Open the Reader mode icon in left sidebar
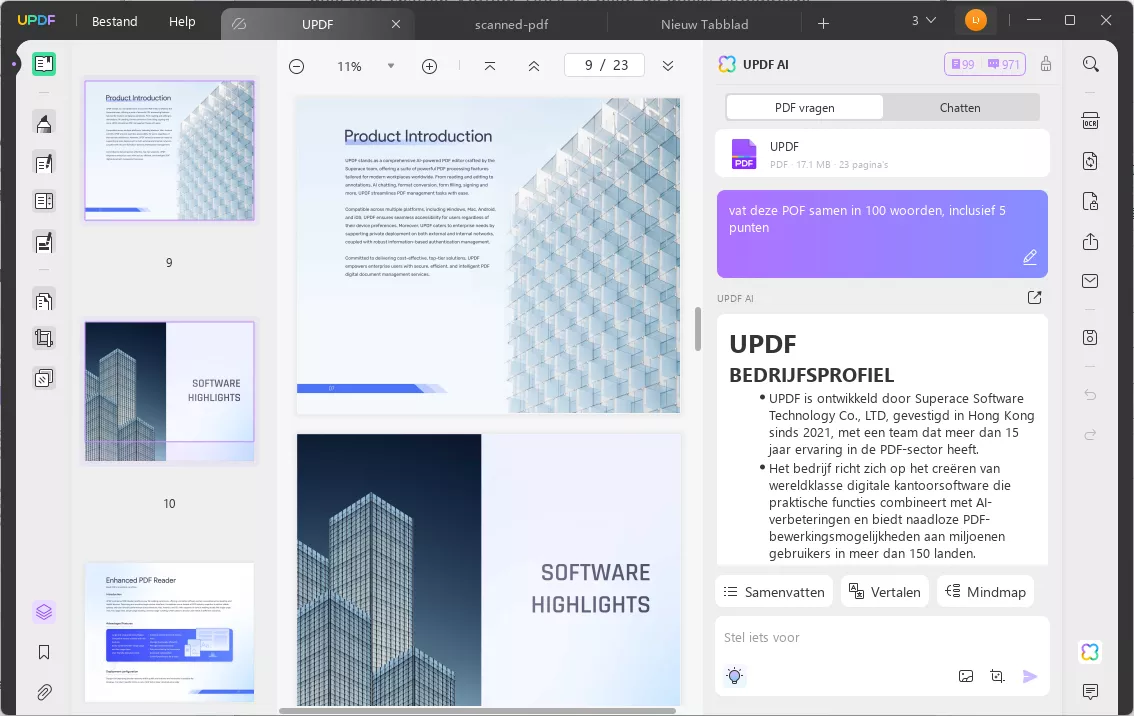 [x=44, y=64]
